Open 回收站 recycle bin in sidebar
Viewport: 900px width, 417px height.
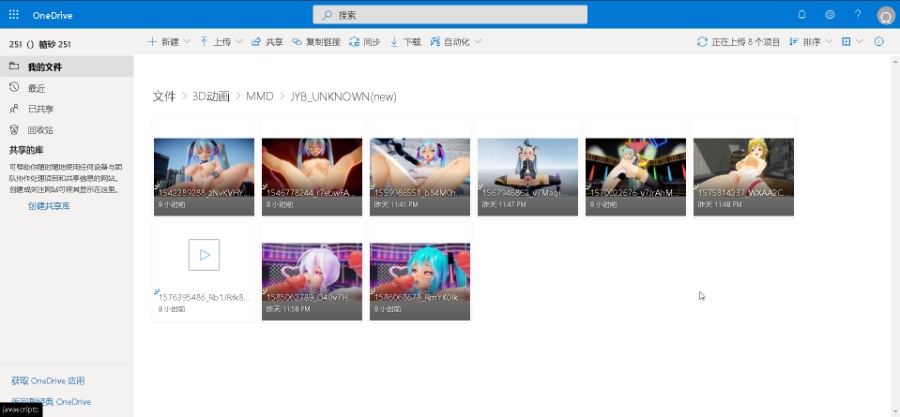click(67, 130)
